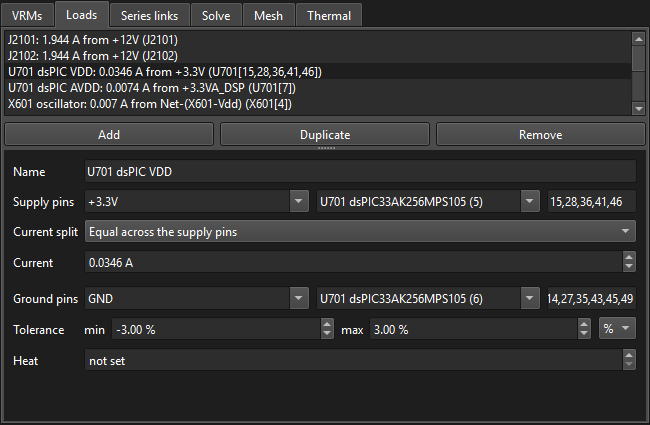650x425 pixels.
Task: Click the Current value field 0.0346 A
Action: pos(354,262)
